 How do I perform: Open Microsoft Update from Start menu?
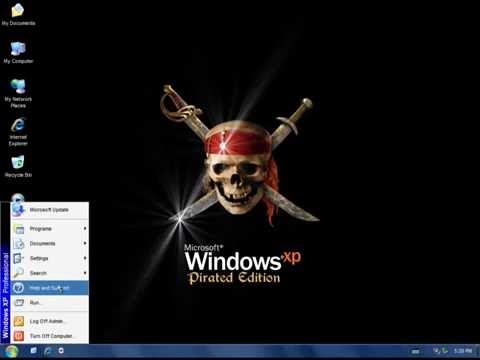click(x=50, y=210)
